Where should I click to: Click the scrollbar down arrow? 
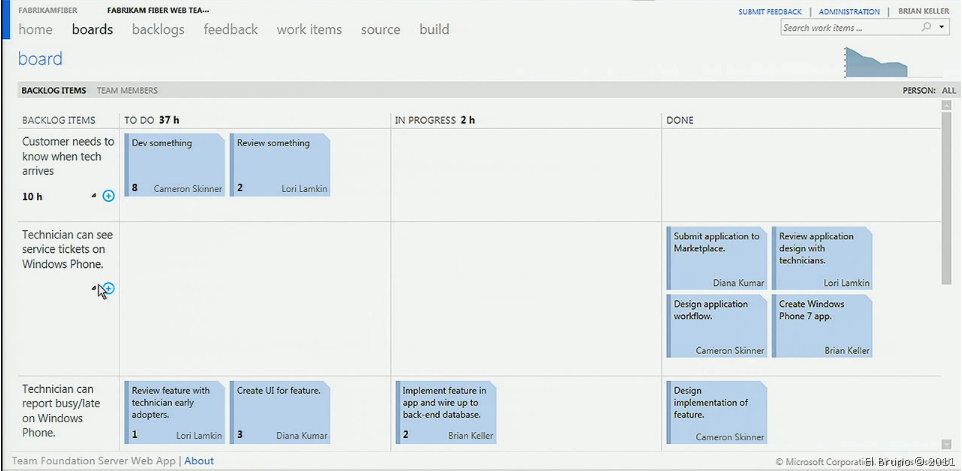(x=946, y=444)
